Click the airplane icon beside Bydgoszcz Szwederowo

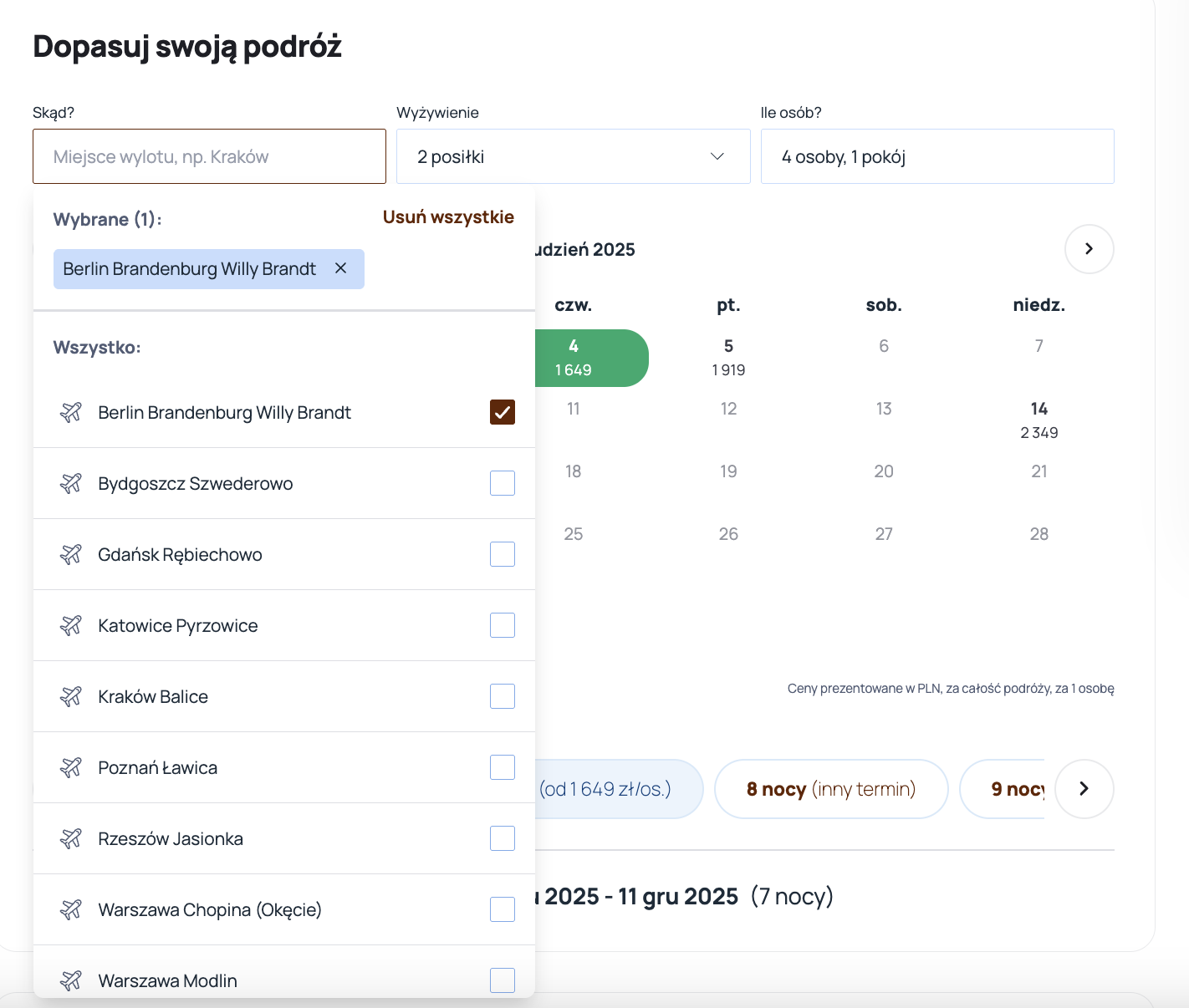coord(71,483)
